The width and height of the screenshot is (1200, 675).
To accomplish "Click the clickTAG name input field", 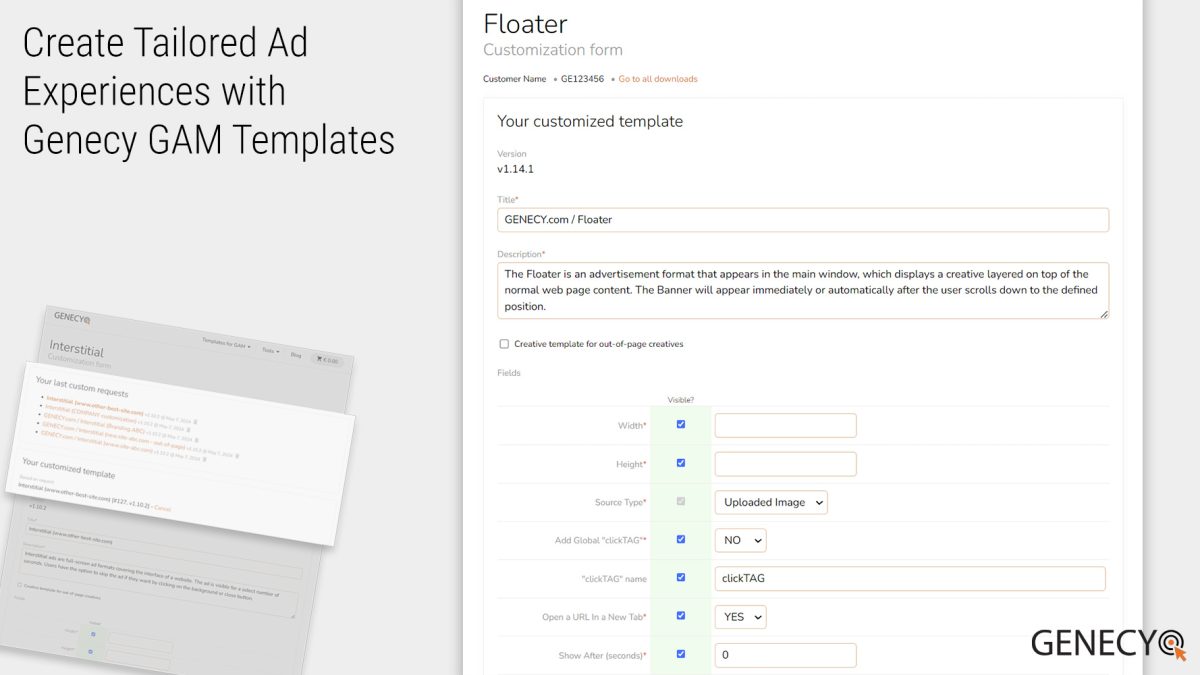I will [x=910, y=578].
